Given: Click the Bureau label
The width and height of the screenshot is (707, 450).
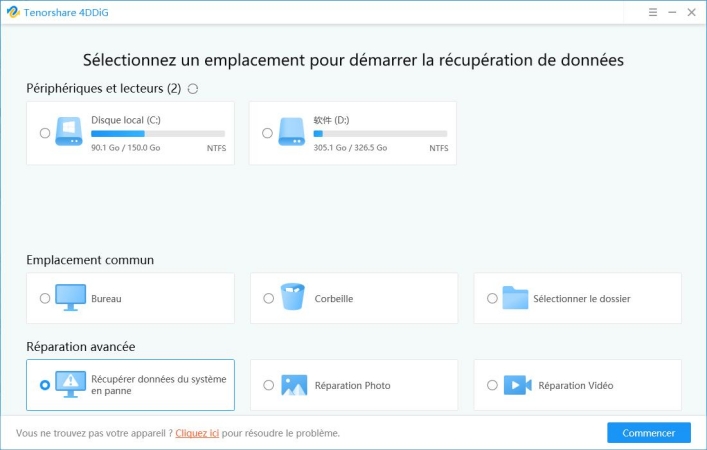Looking at the screenshot, I should tap(106, 298).
